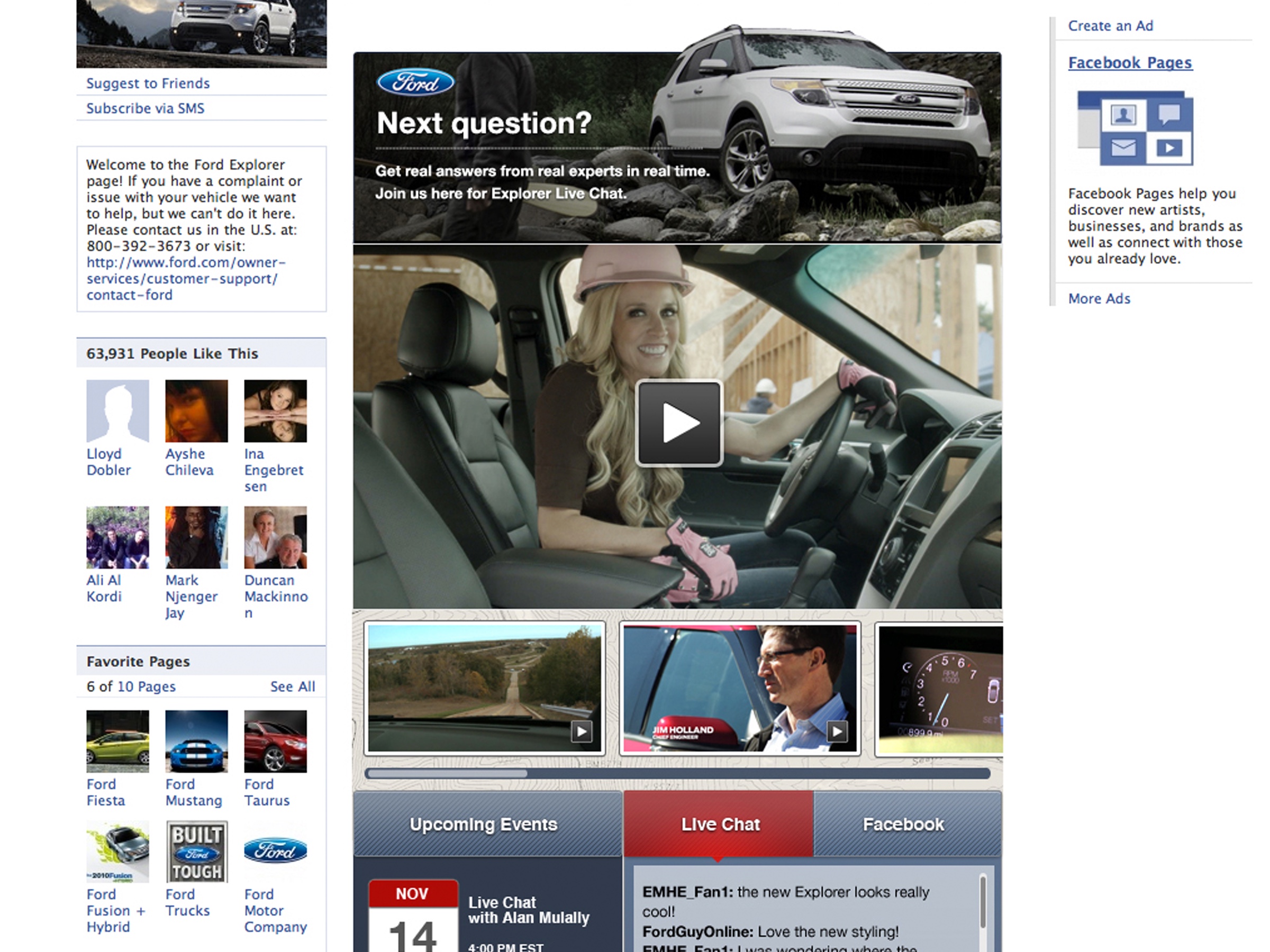
Task: Click the Ford Taurus text link
Action: tap(267, 792)
